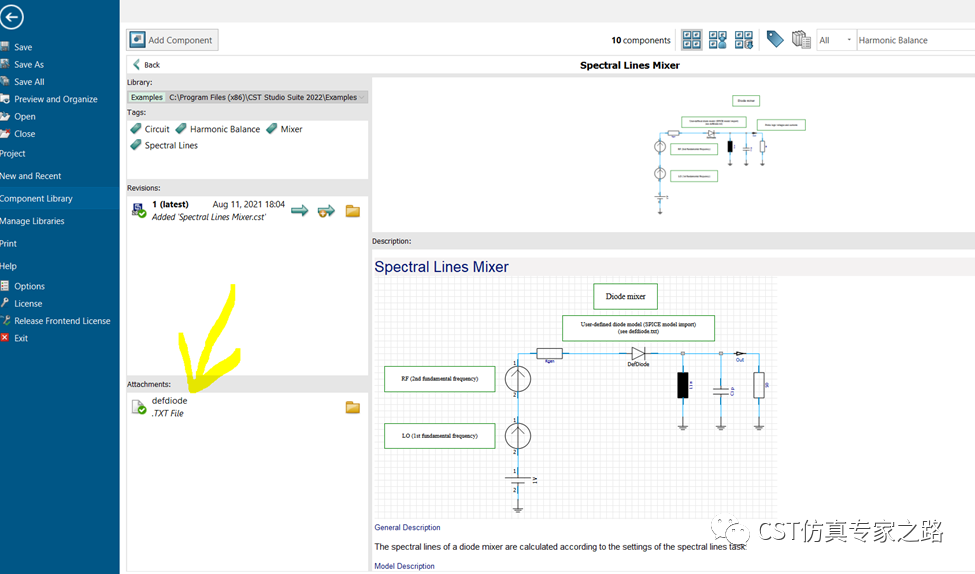Viewport: 975px width, 574px height.
Task: Open the All filter dropdown
Action: [836, 40]
